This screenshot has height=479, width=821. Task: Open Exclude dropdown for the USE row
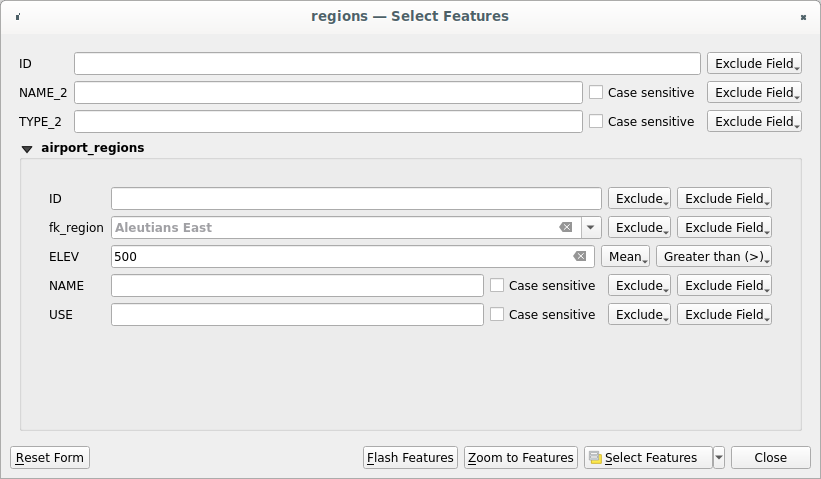pos(639,315)
